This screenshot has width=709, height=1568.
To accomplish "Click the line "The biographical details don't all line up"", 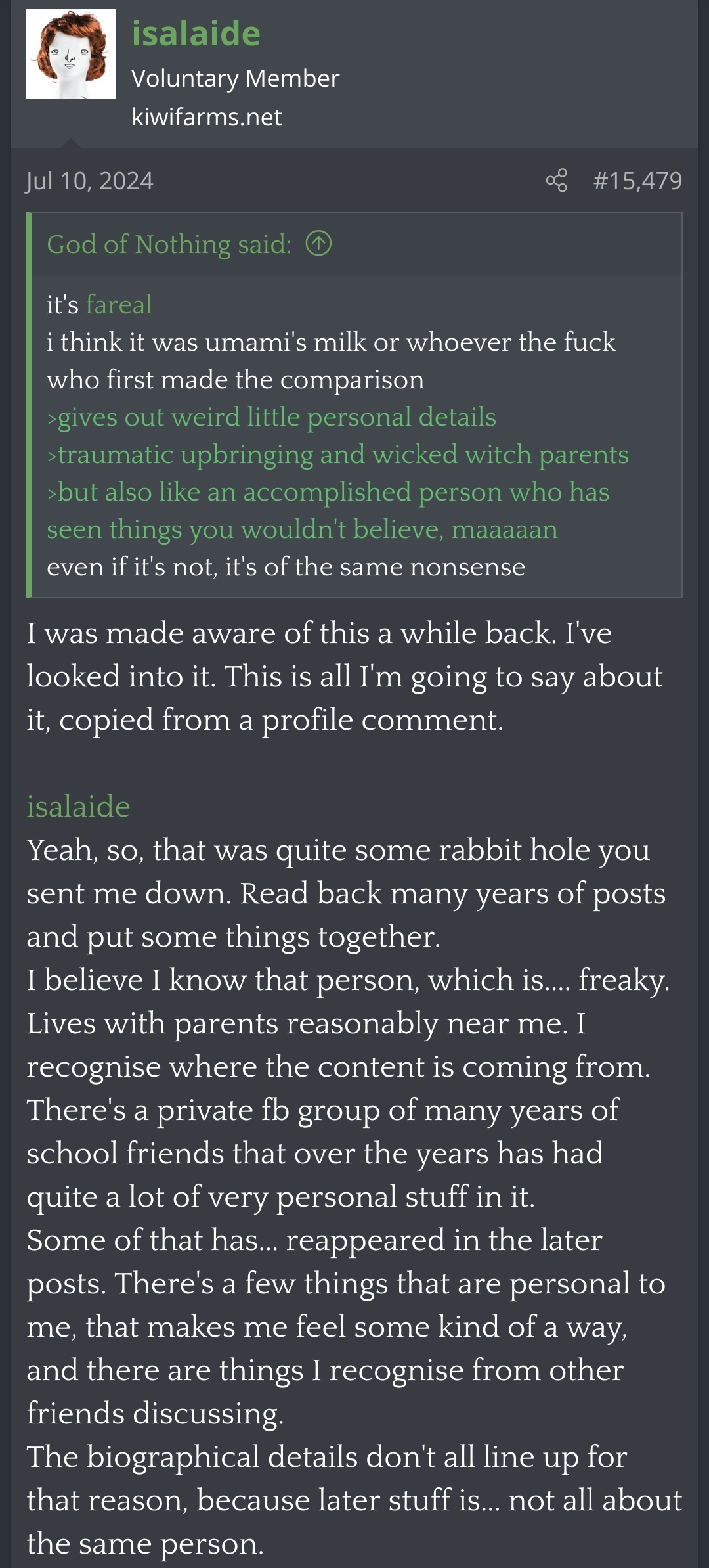I will coord(326,1457).
